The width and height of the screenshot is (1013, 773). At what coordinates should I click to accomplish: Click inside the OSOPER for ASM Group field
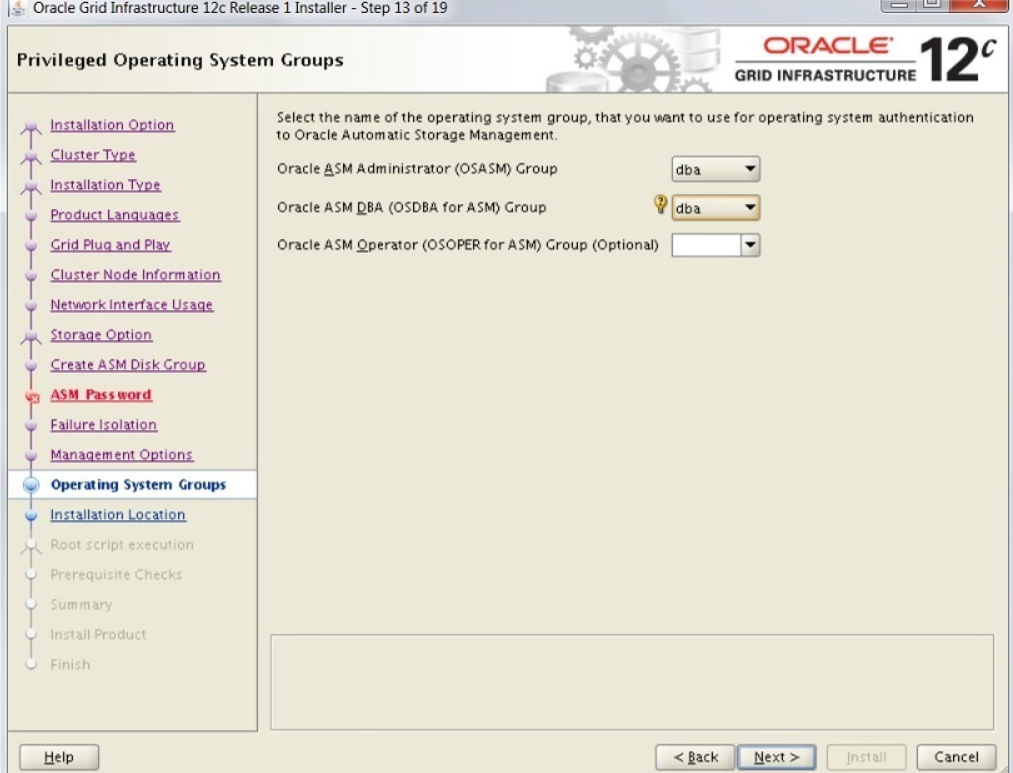pyautogui.click(x=706, y=245)
